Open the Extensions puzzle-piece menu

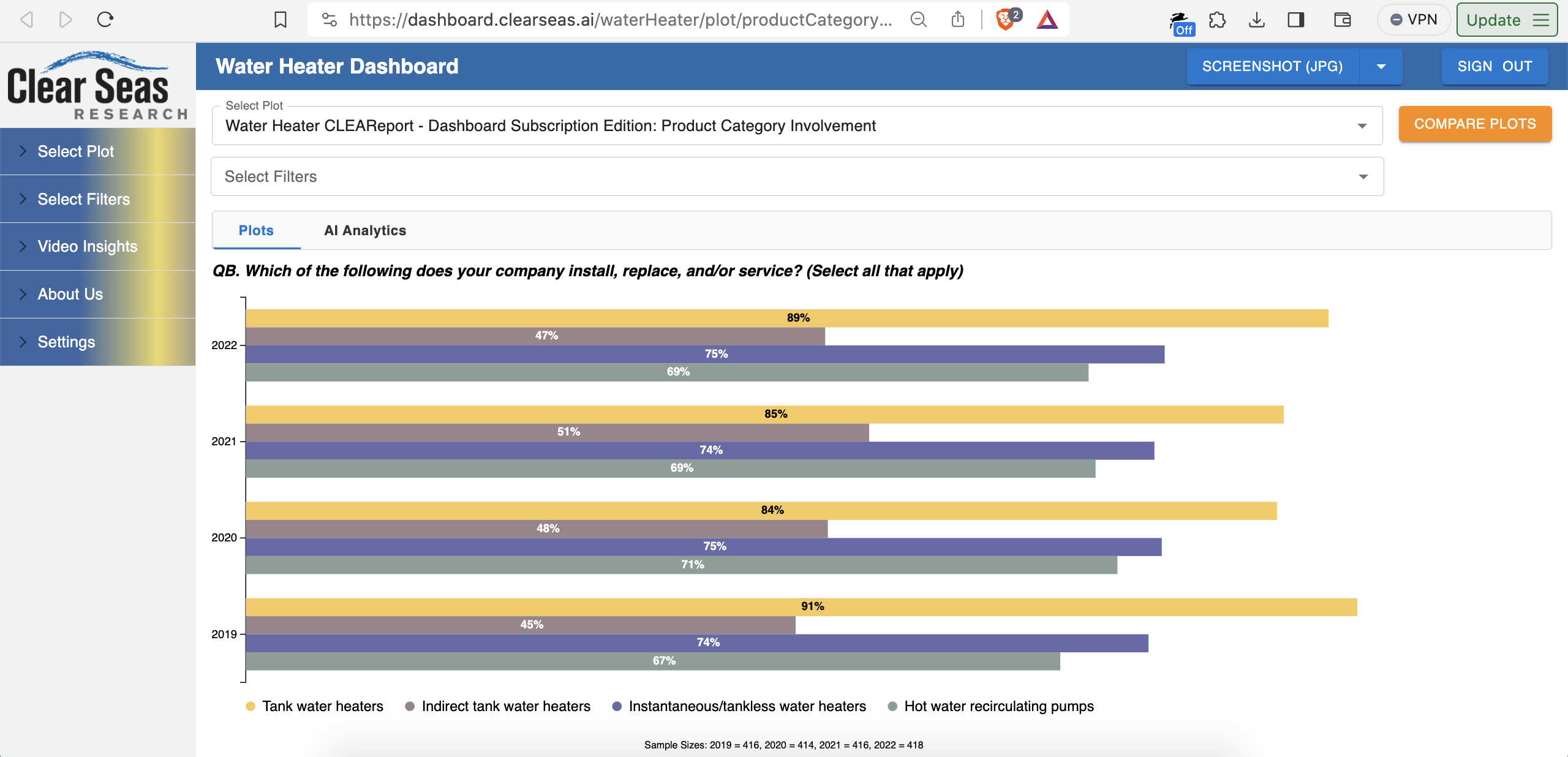[x=1218, y=19]
